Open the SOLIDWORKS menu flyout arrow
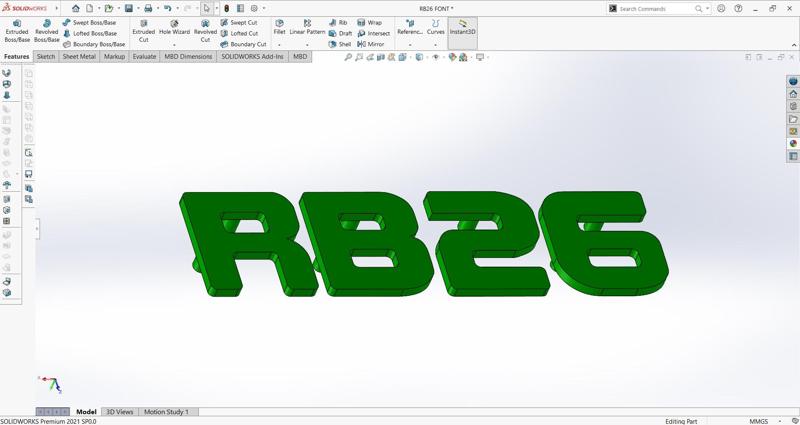800x425 pixels. (x=56, y=9)
